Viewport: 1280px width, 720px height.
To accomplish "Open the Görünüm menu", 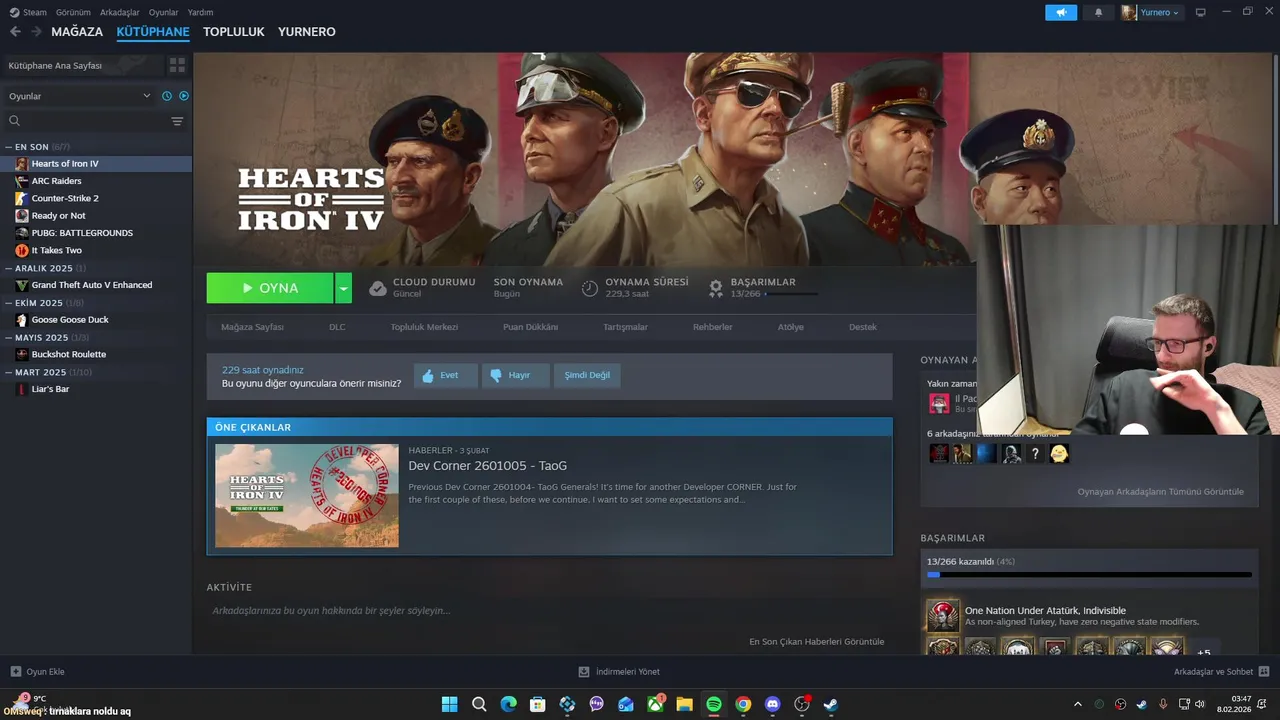I will point(73,12).
